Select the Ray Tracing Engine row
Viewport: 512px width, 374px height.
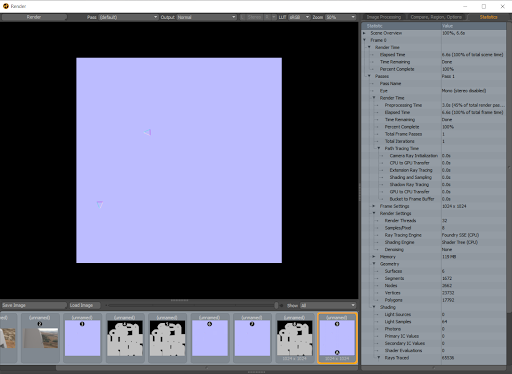pos(434,235)
